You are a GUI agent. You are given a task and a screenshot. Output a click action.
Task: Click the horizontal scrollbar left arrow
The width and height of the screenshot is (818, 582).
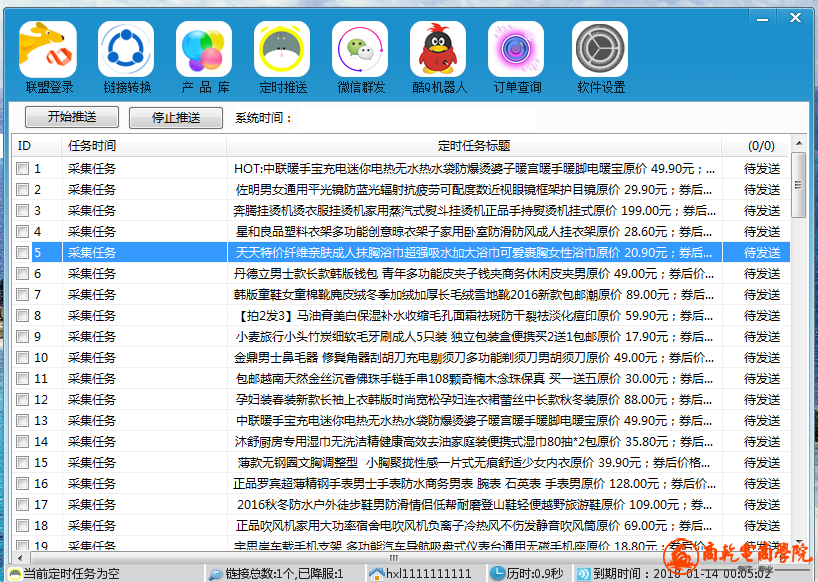pyautogui.click(x=20, y=557)
